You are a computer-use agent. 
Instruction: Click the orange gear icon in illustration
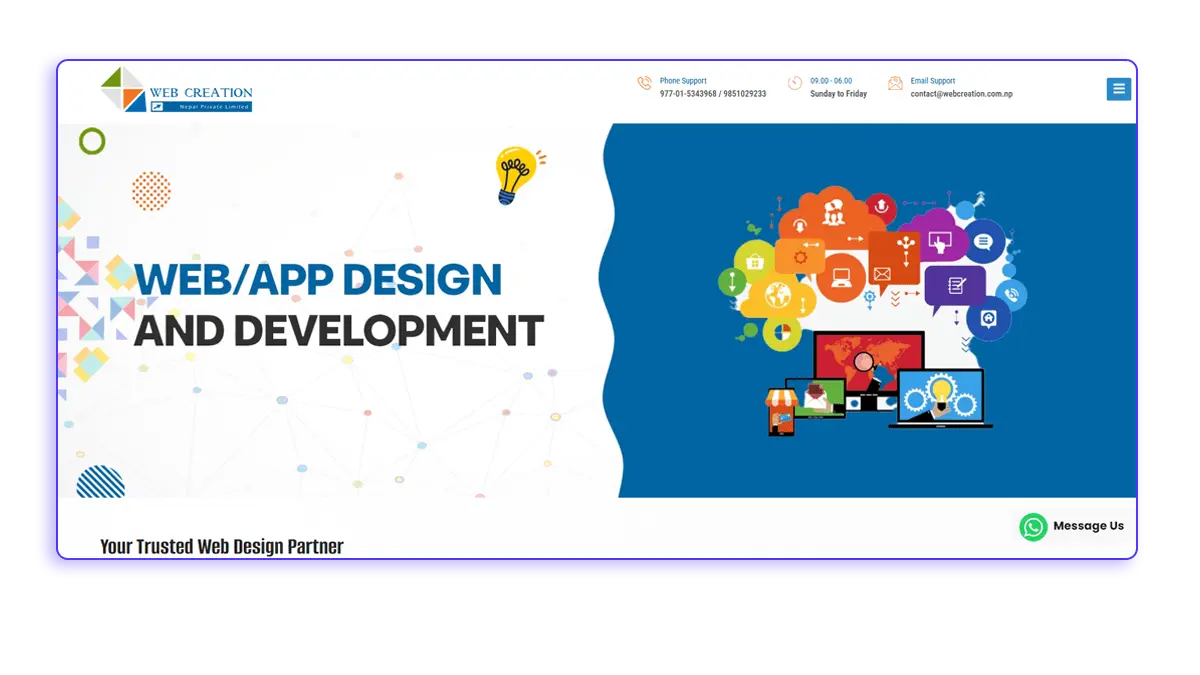[799, 258]
